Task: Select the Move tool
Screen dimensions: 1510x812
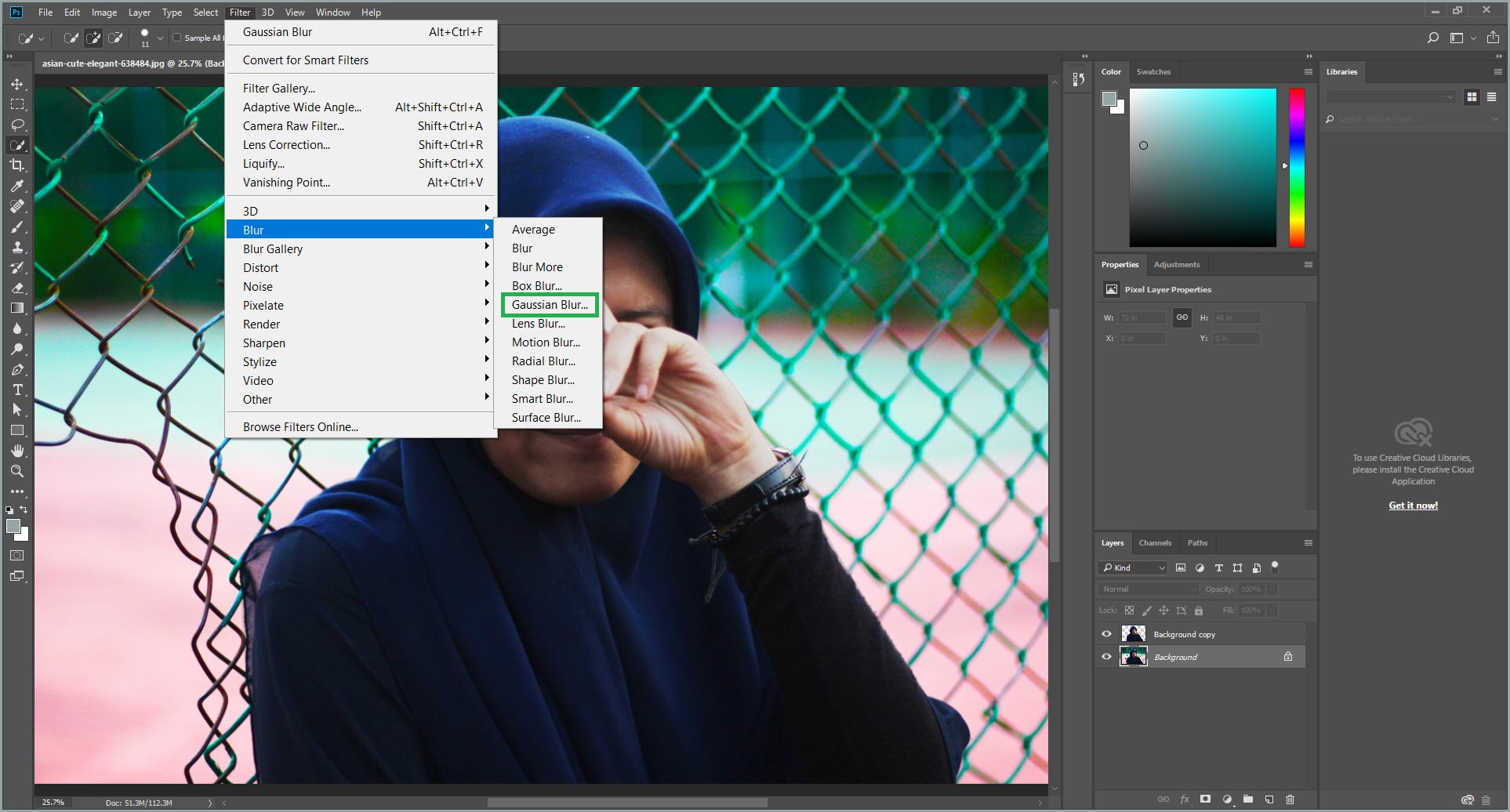Action: 17,84
